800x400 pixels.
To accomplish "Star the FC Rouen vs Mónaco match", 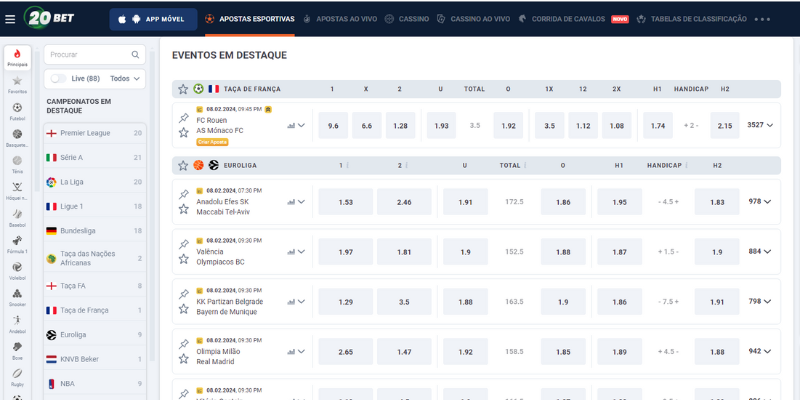I will pyautogui.click(x=184, y=133).
